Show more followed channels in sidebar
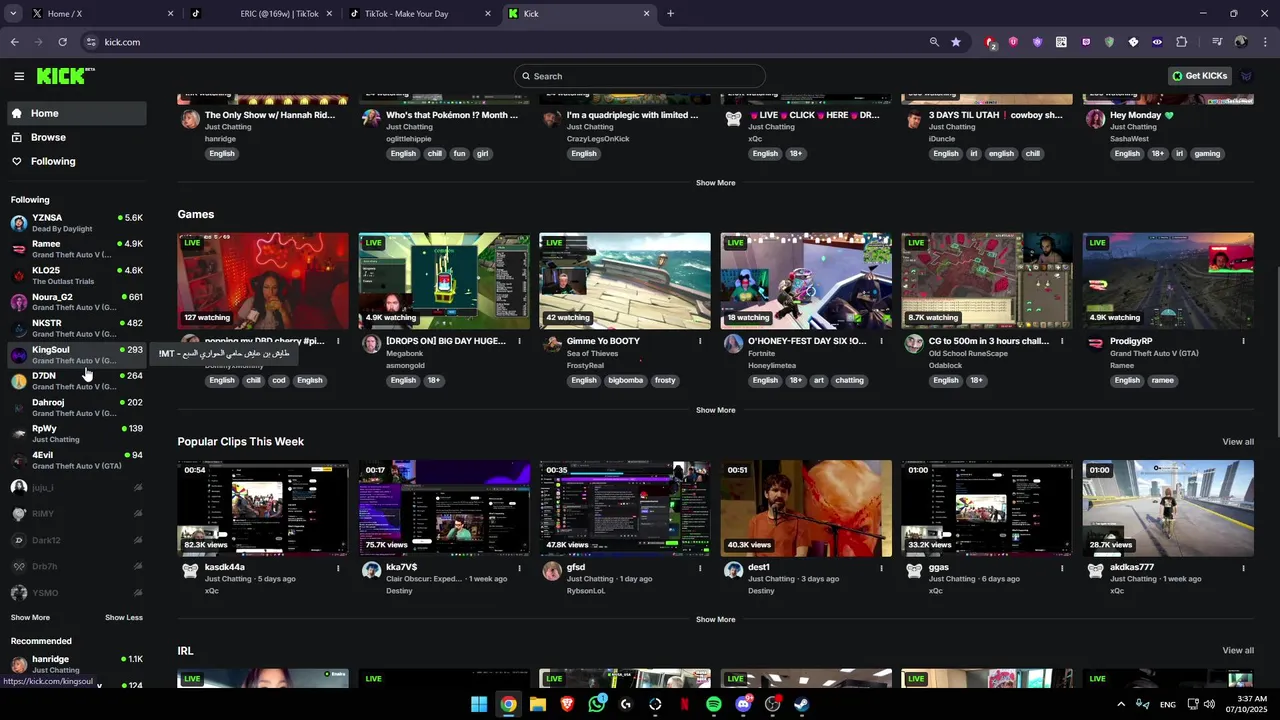The image size is (1280, 720). (x=30, y=617)
